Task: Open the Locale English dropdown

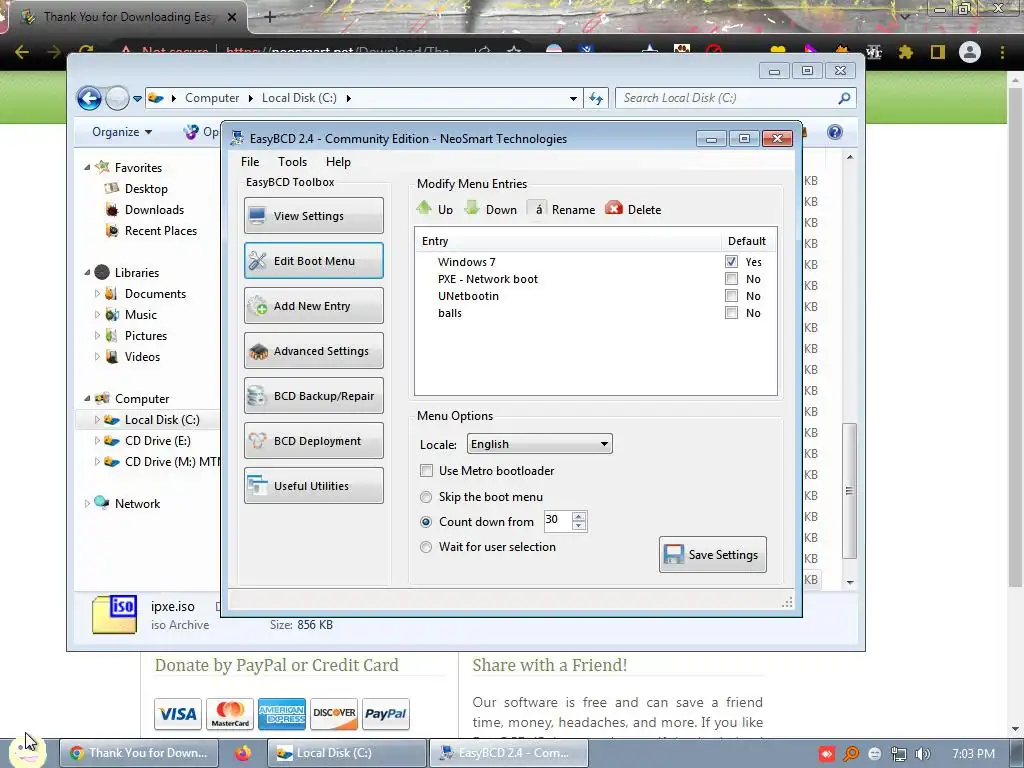Action: pos(539,444)
